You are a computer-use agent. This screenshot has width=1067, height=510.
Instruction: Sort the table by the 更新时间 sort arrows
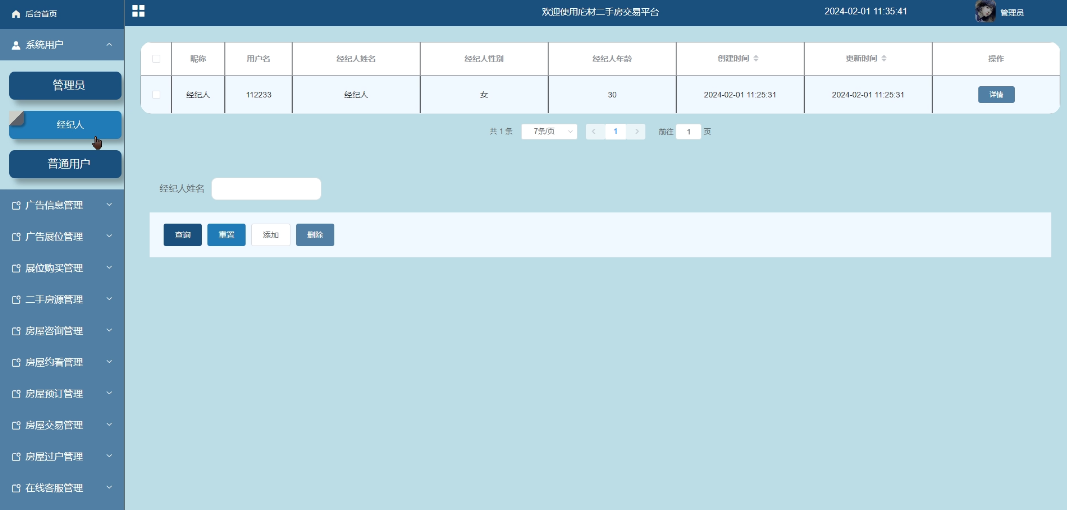tap(884, 59)
